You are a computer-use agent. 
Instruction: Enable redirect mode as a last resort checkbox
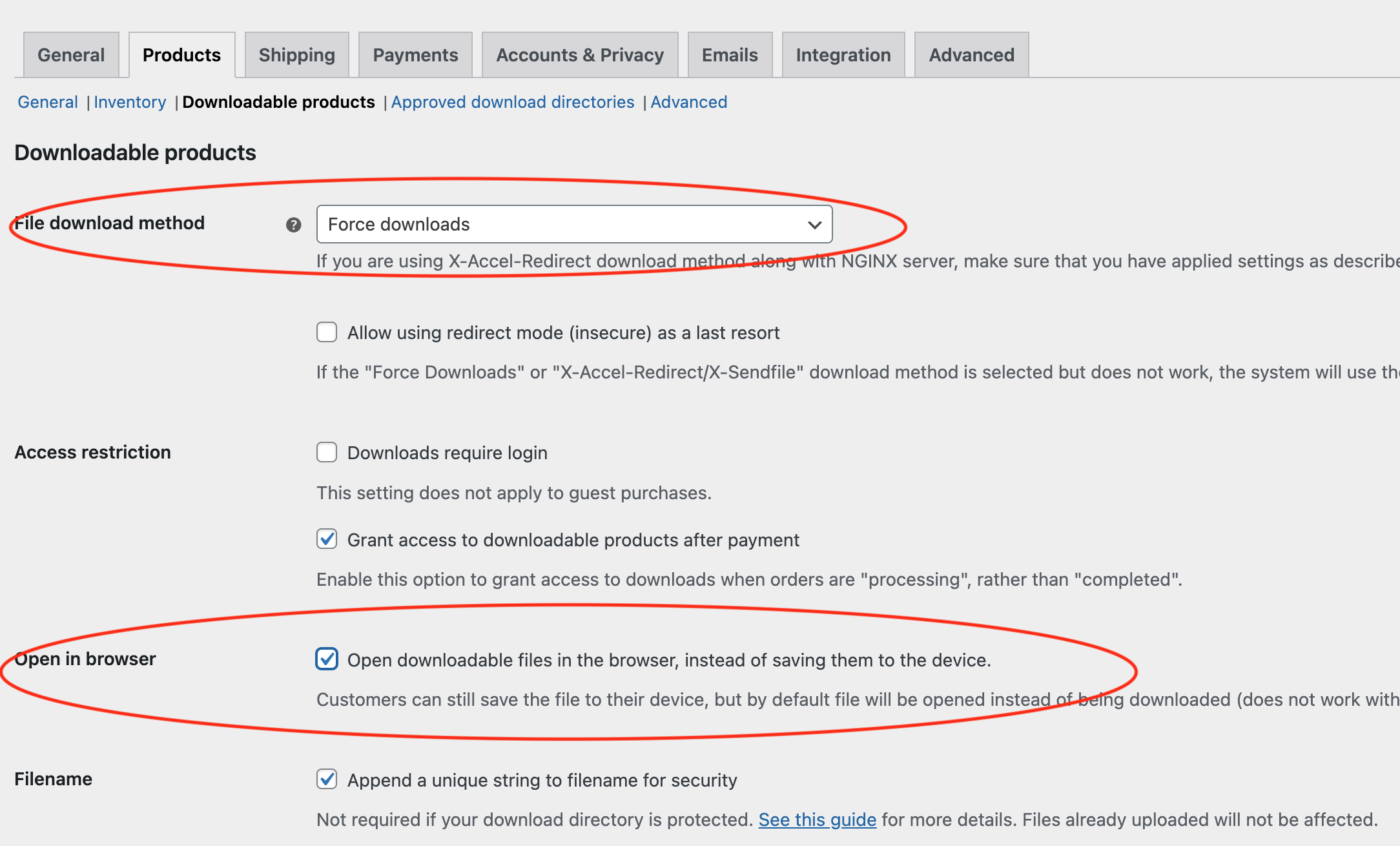[x=327, y=332]
